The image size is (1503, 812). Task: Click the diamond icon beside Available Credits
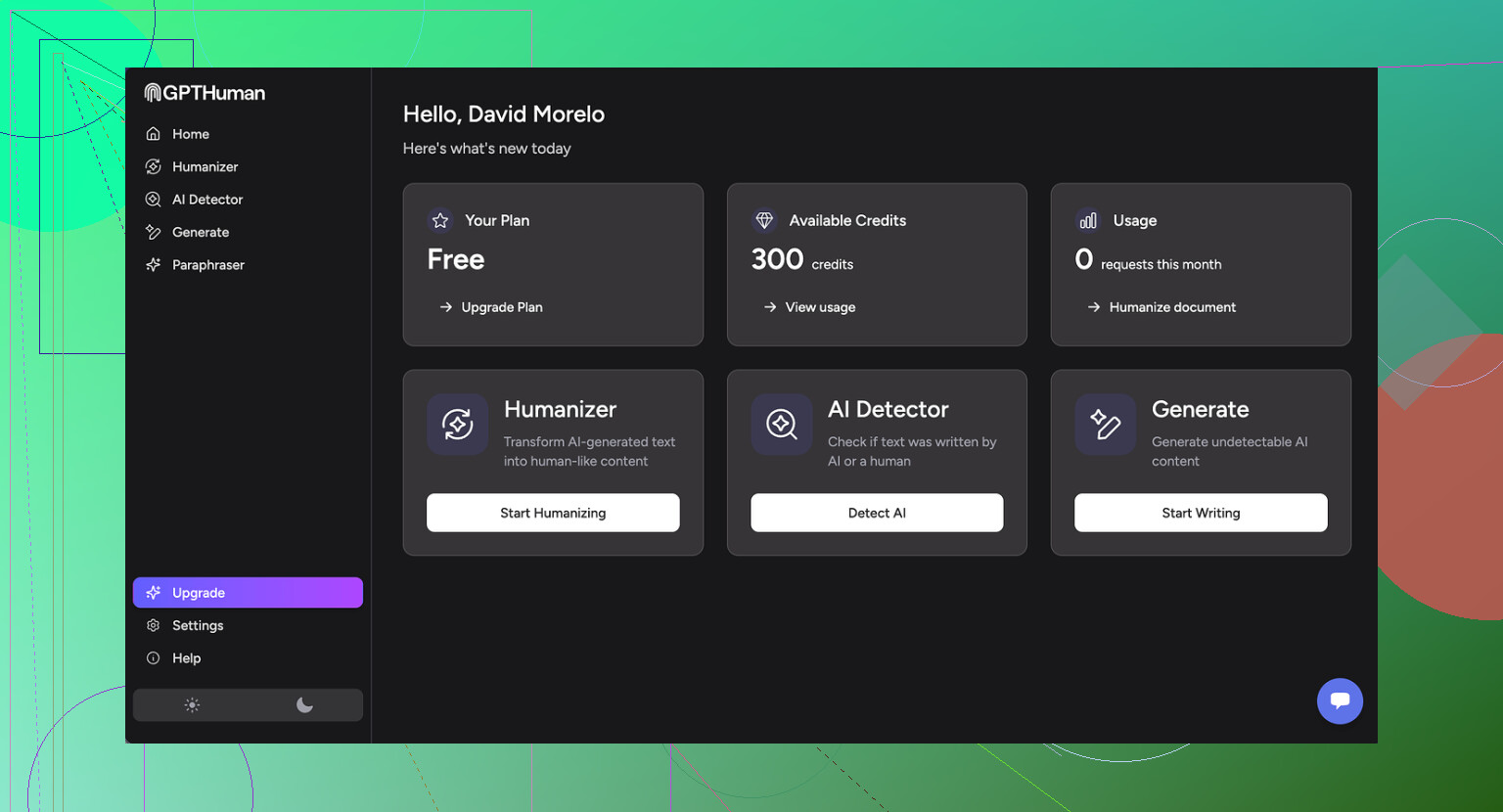coord(764,221)
